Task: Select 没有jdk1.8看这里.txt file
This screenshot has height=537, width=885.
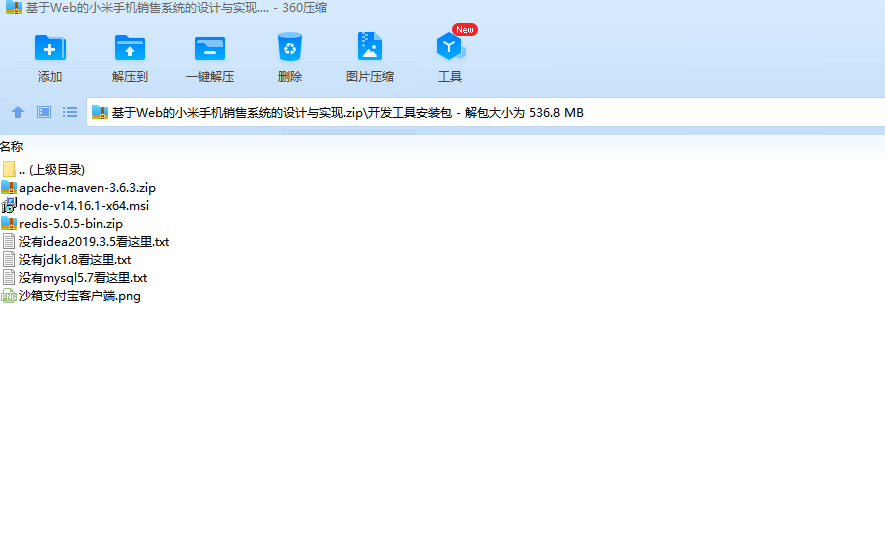Action: click(x=67, y=260)
